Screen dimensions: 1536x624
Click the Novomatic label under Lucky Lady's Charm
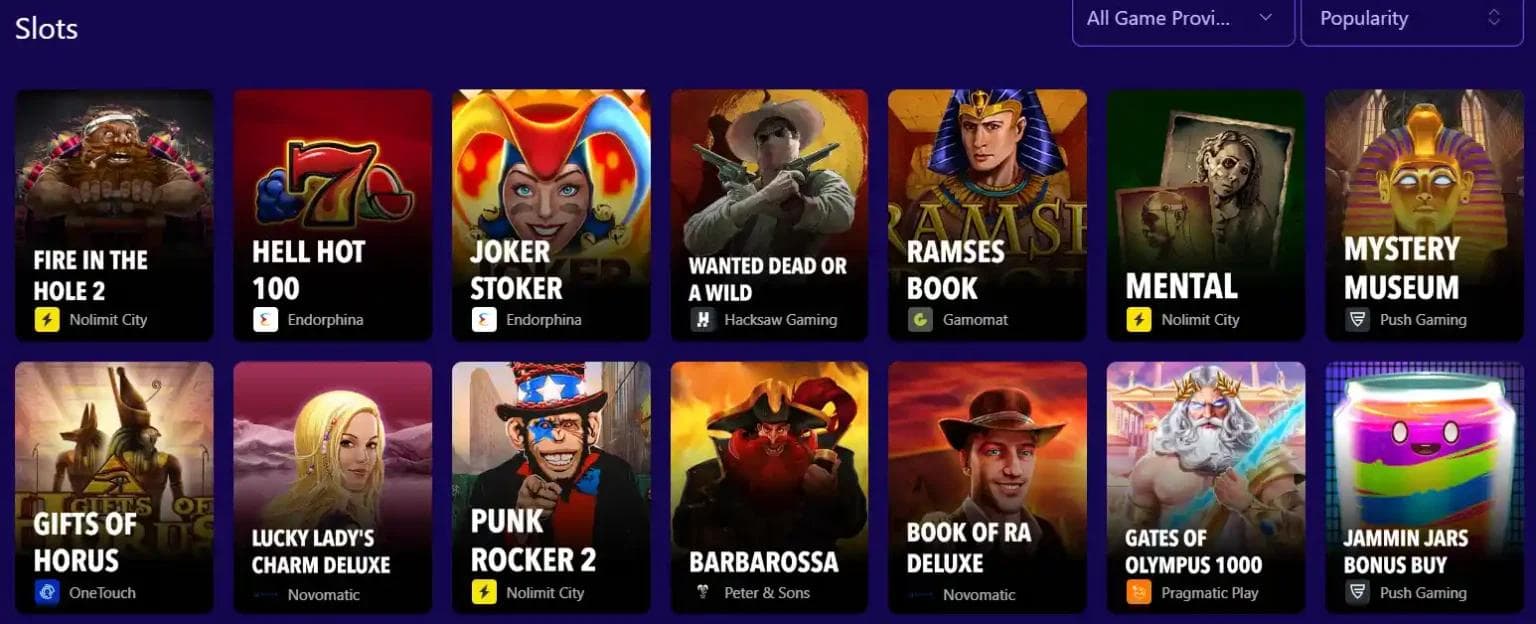tap(324, 594)
